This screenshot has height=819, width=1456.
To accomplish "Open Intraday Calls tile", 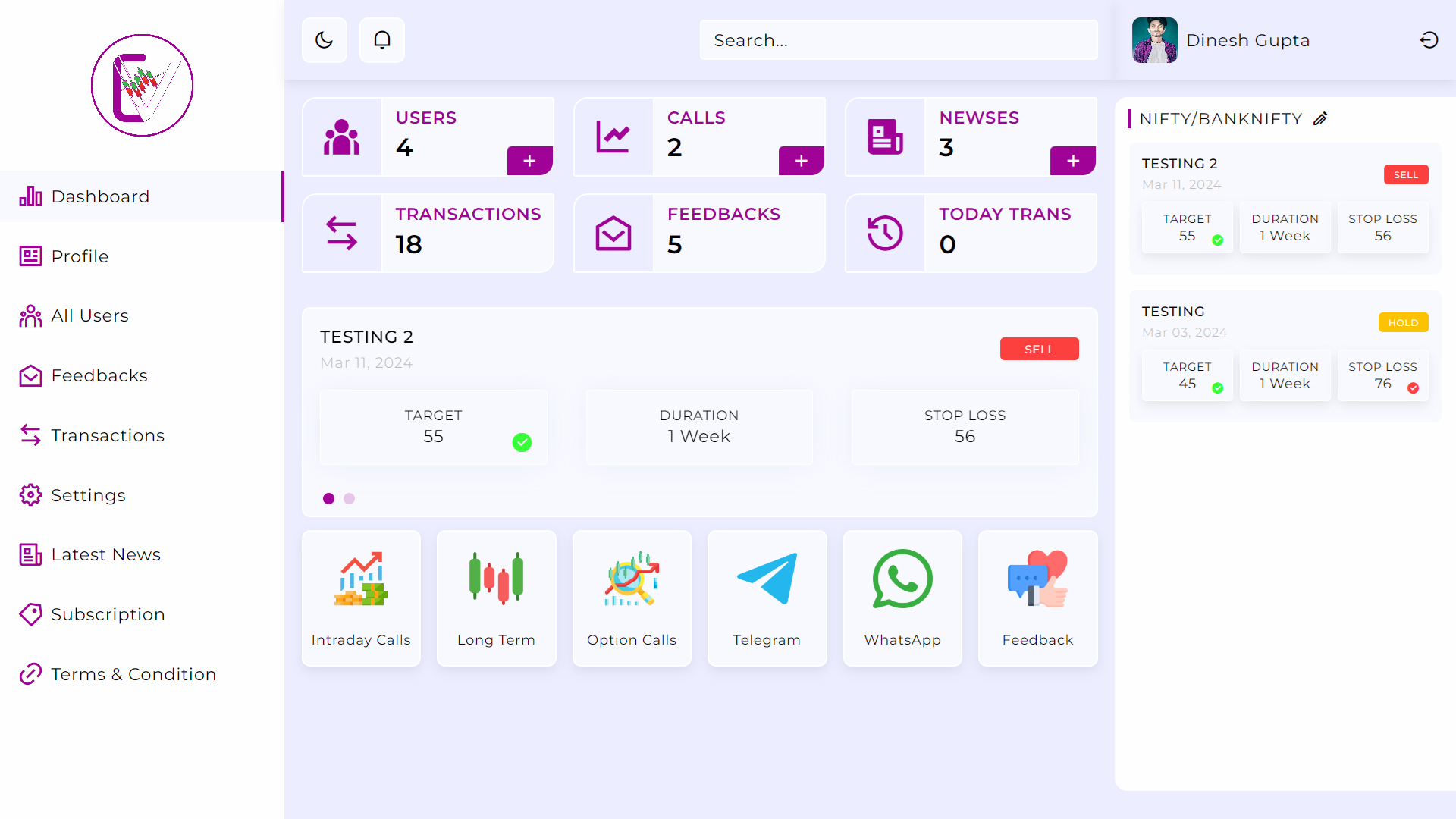I will (x=361, y=598).
